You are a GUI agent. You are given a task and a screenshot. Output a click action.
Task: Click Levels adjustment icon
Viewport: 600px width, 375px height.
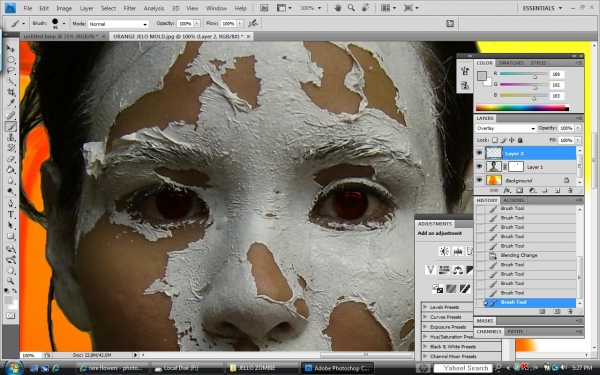click(458, 251)
